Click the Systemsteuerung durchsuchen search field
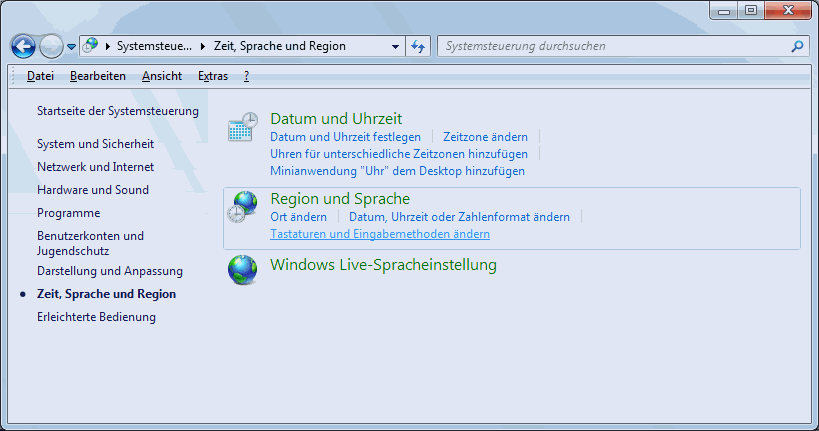The height and width of the screenshot is (431, 819). pyautogui.click(x=610, y=46)
